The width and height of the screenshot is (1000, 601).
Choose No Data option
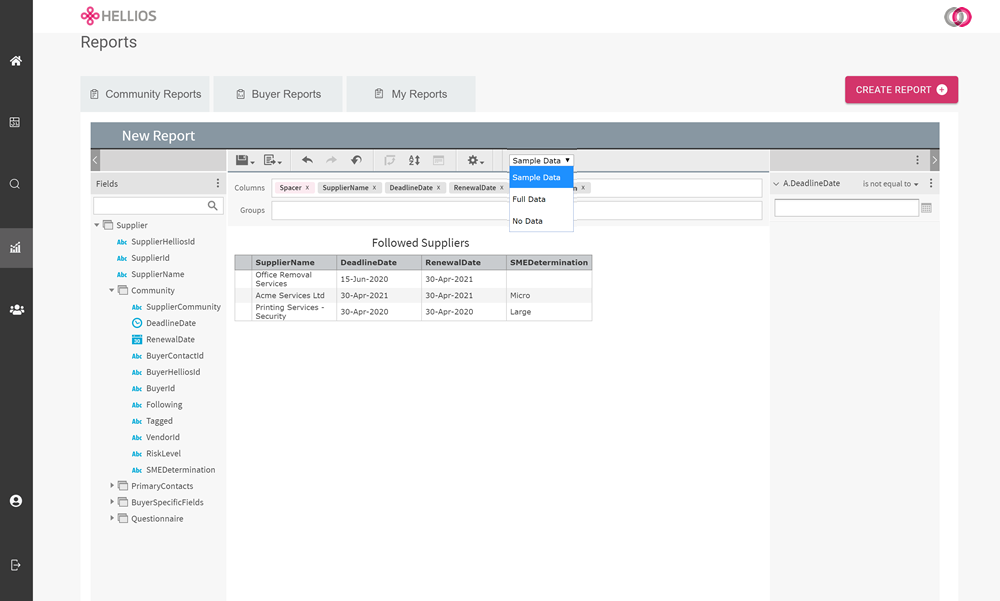pos(541,221)
